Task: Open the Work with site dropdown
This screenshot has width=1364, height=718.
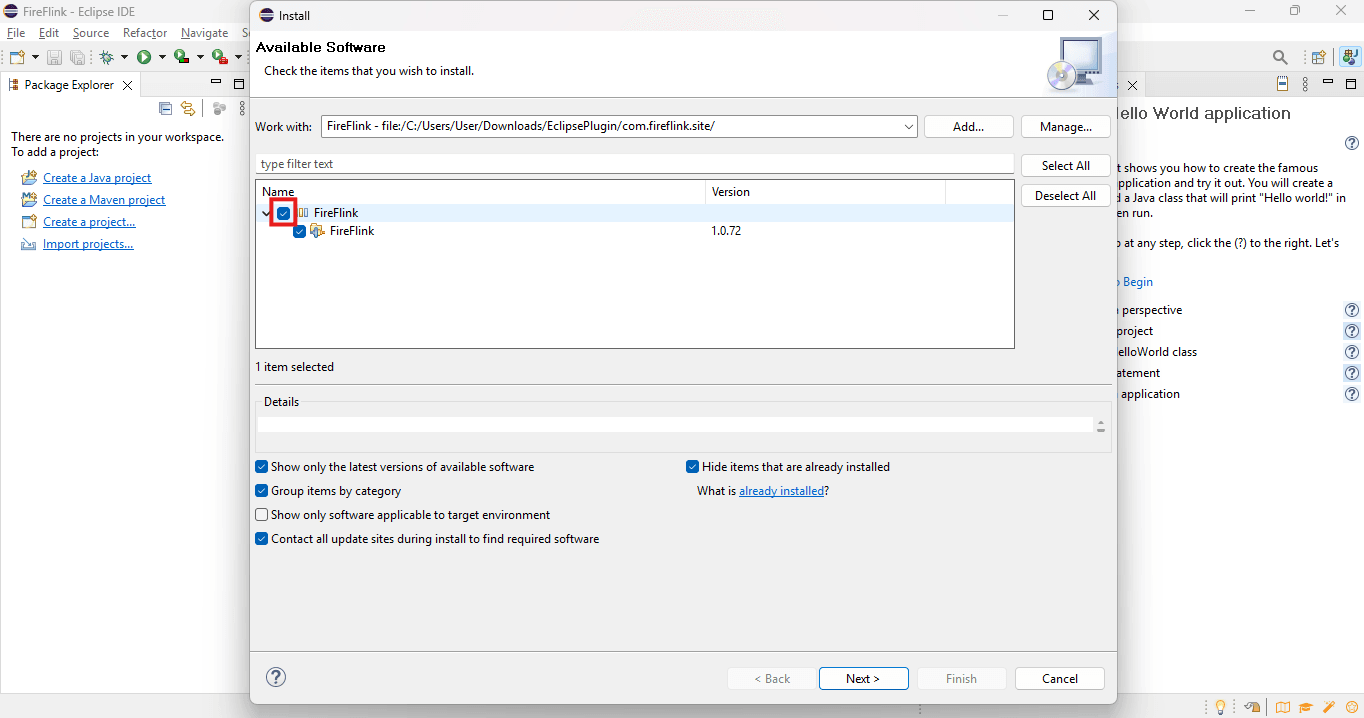Action: (x=908, y=127)
